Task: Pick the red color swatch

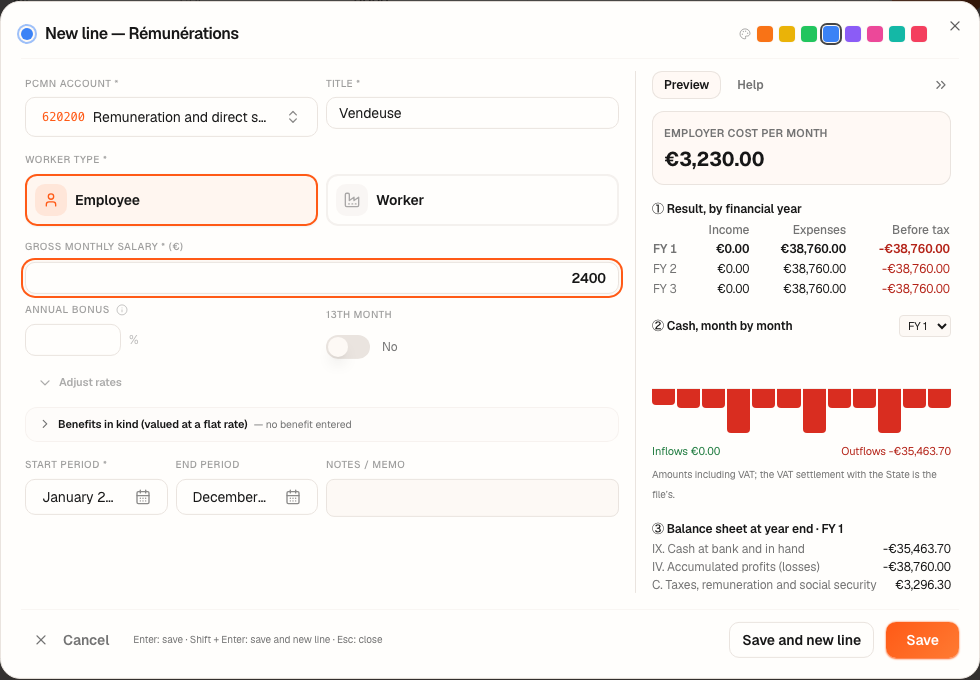Action: [x=919, y=34]
